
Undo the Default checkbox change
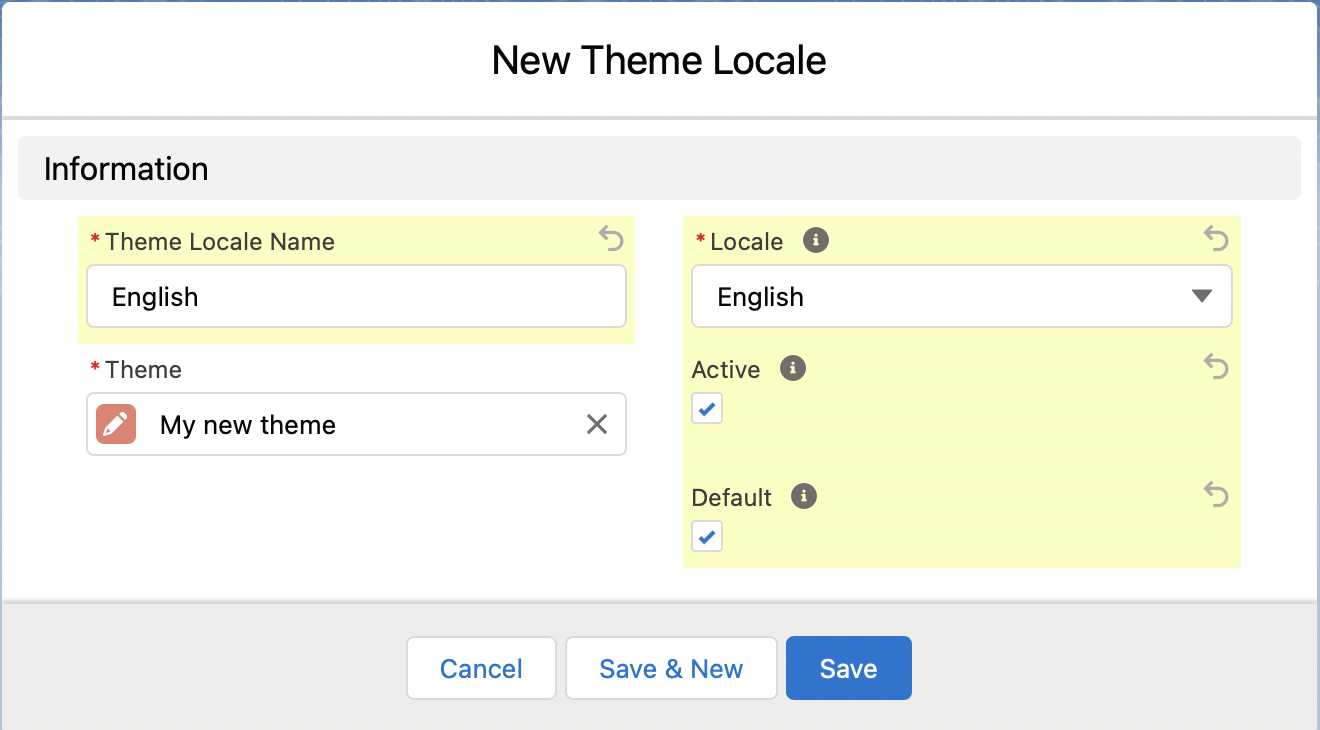(1215, 495)
